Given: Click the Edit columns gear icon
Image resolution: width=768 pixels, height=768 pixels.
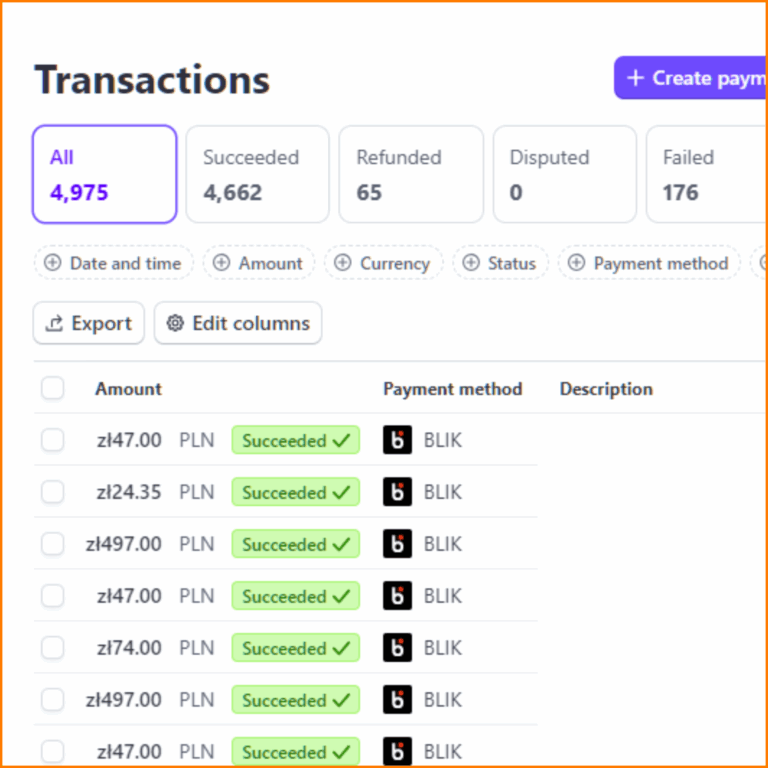Looking at the screenshot, I should (175, 323).
